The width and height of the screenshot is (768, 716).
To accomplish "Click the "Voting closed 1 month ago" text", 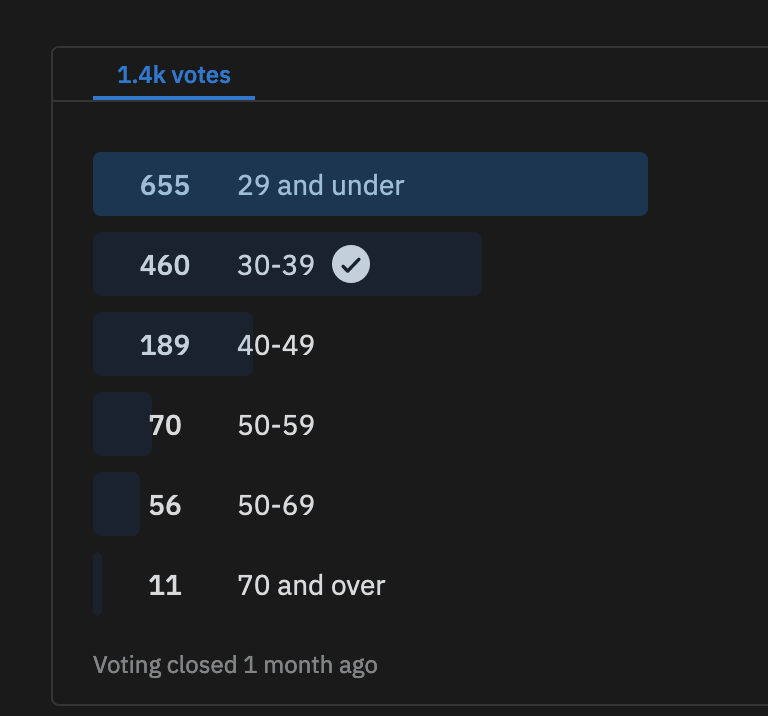I will point(235,665).
